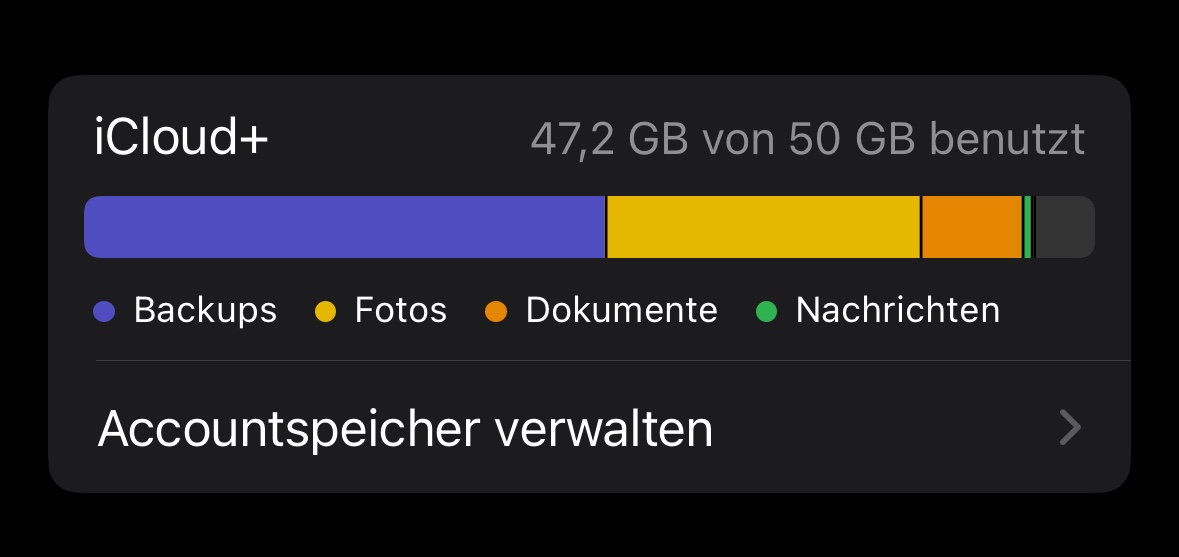The width and height of the screenshot is (1179, 557).
Task: Tap the gray unused storage segment
Action: point(1064,227)
